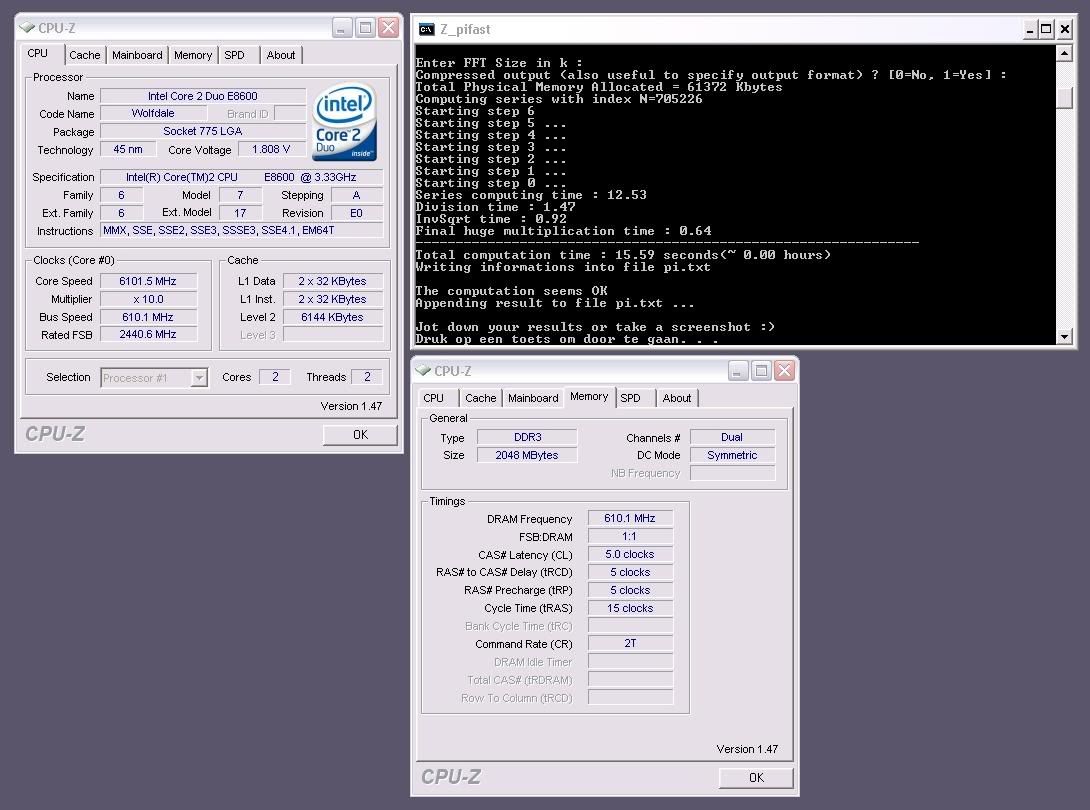Click the CPU-Z title icon in the Memory window
This screenshot has height=810, width=1090.
pyautogui.click(x=423, y=371)
